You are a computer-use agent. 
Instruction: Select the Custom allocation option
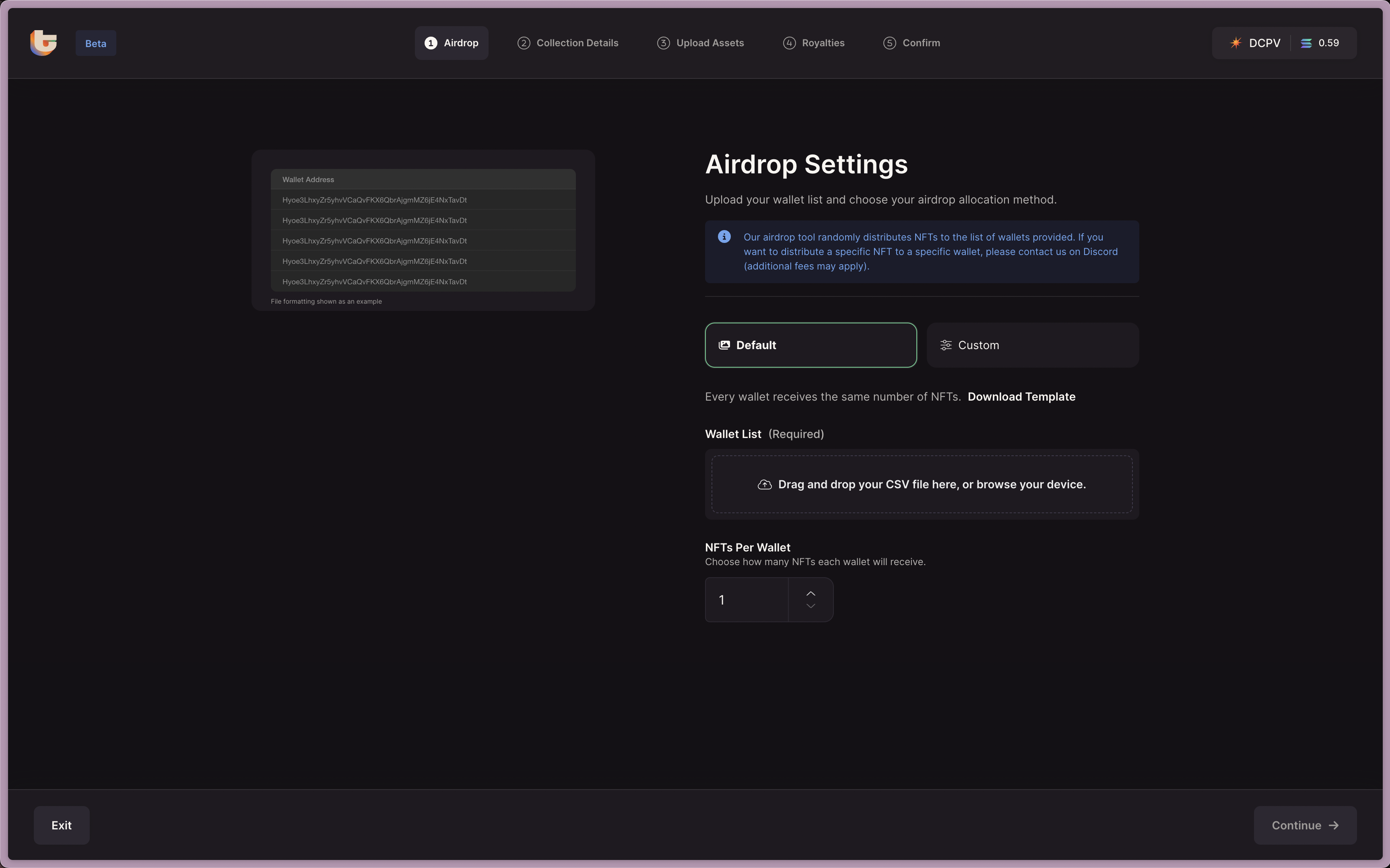pos(1032,345)
